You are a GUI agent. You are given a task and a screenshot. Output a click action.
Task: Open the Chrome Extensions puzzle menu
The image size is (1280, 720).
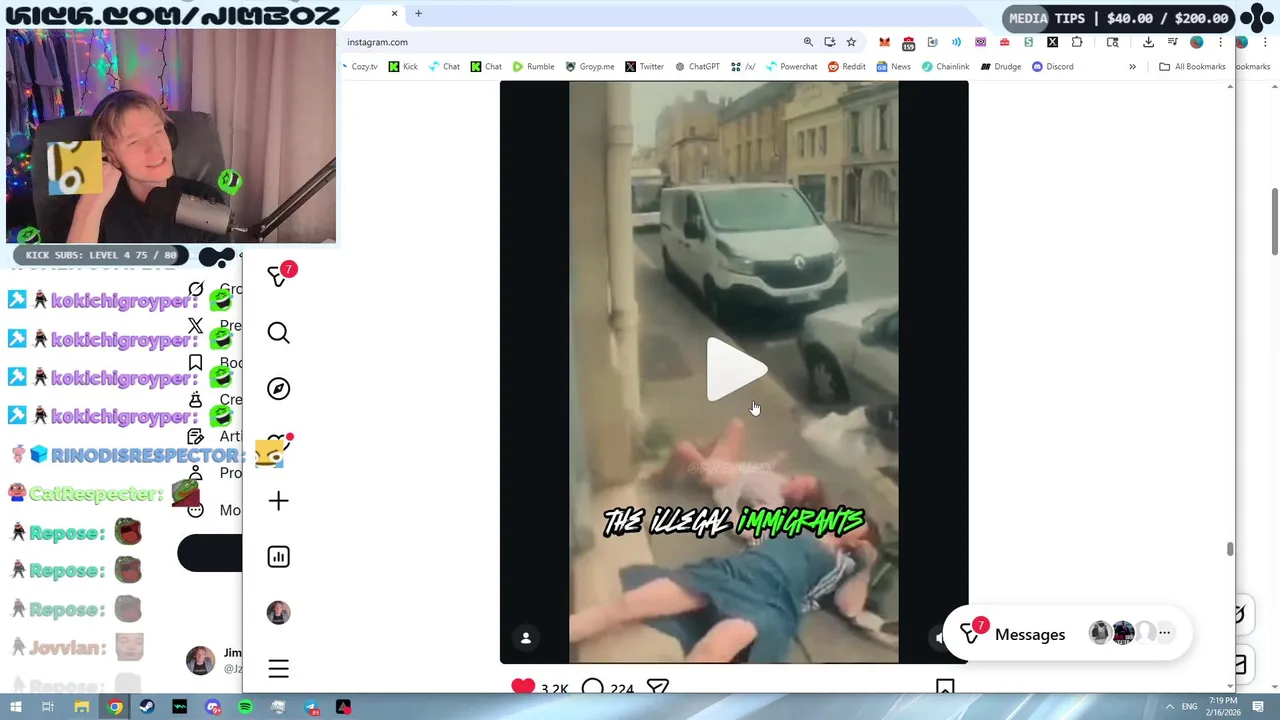(x=1077, y=42)
